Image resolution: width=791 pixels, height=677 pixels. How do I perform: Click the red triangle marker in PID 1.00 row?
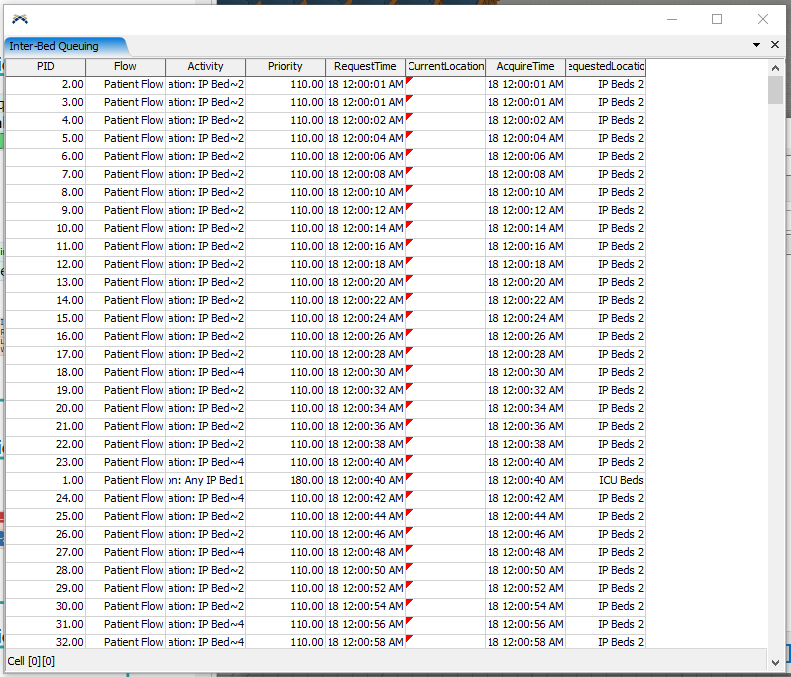click(409, 477)
